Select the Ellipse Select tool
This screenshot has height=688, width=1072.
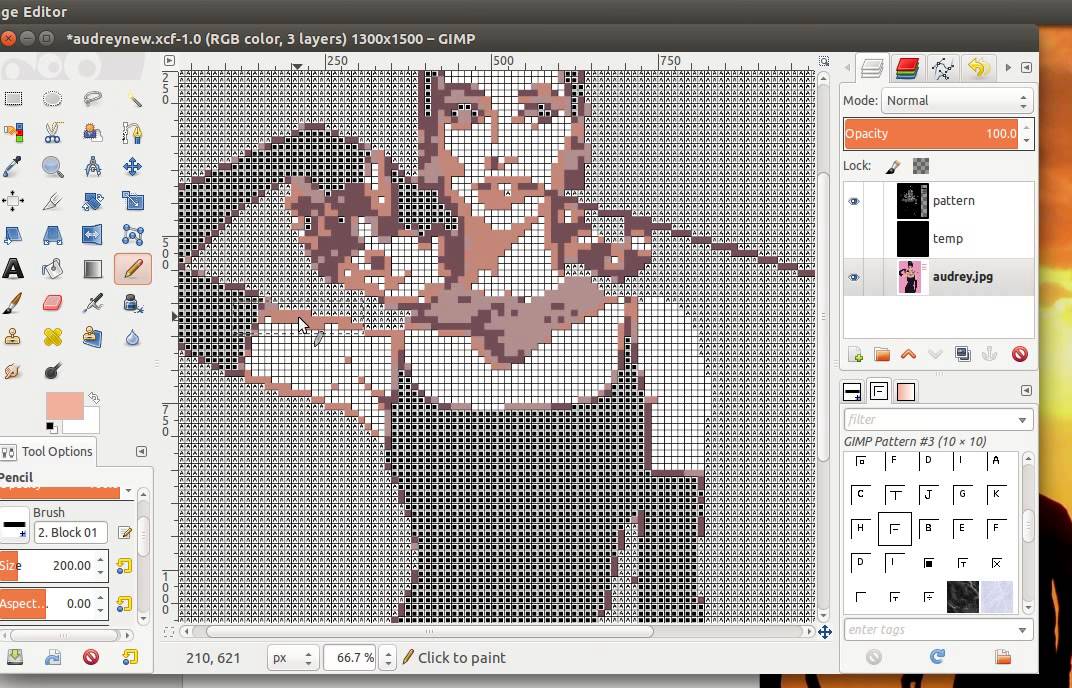tap(53, 99)
